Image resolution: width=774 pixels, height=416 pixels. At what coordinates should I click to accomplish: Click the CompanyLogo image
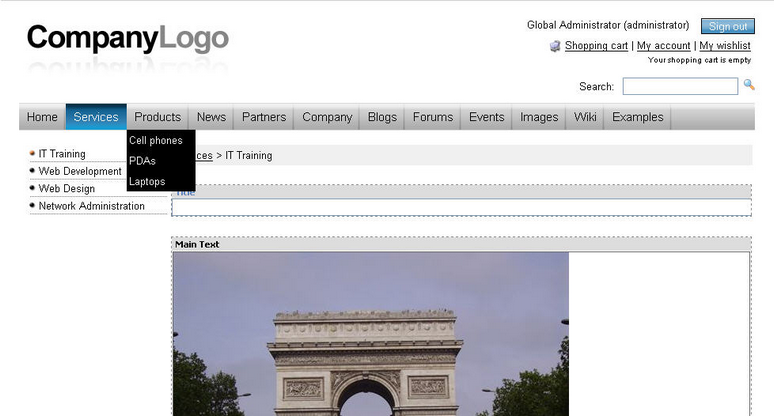[128, 47]
